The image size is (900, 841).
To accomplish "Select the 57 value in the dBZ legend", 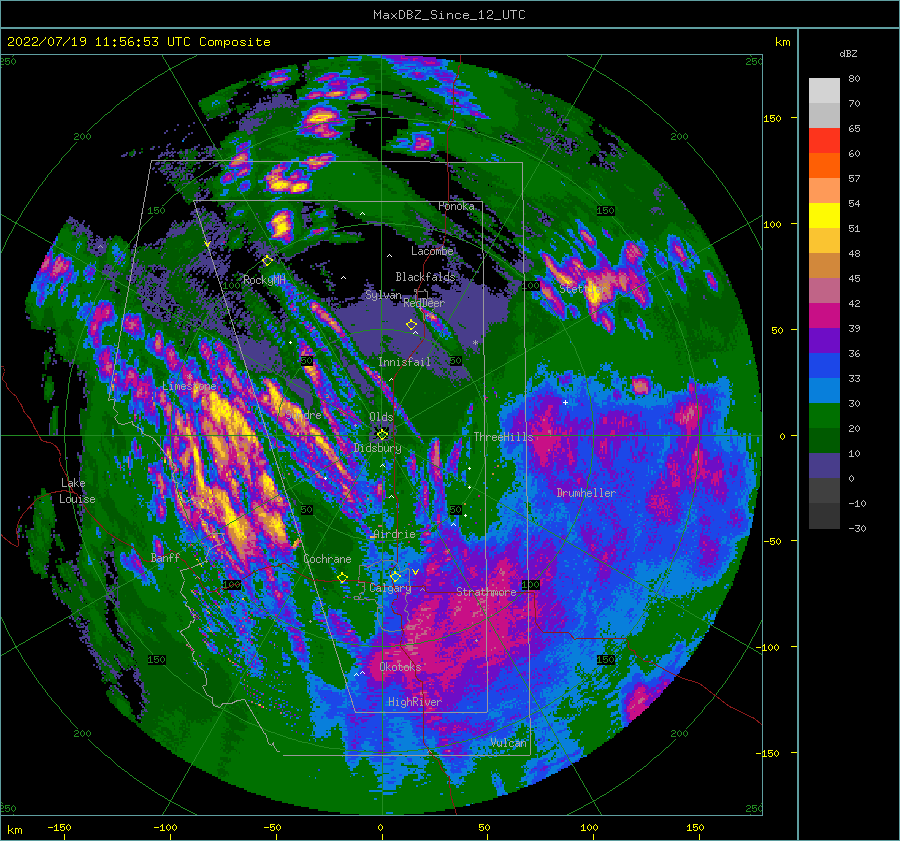I will point(854,179).
